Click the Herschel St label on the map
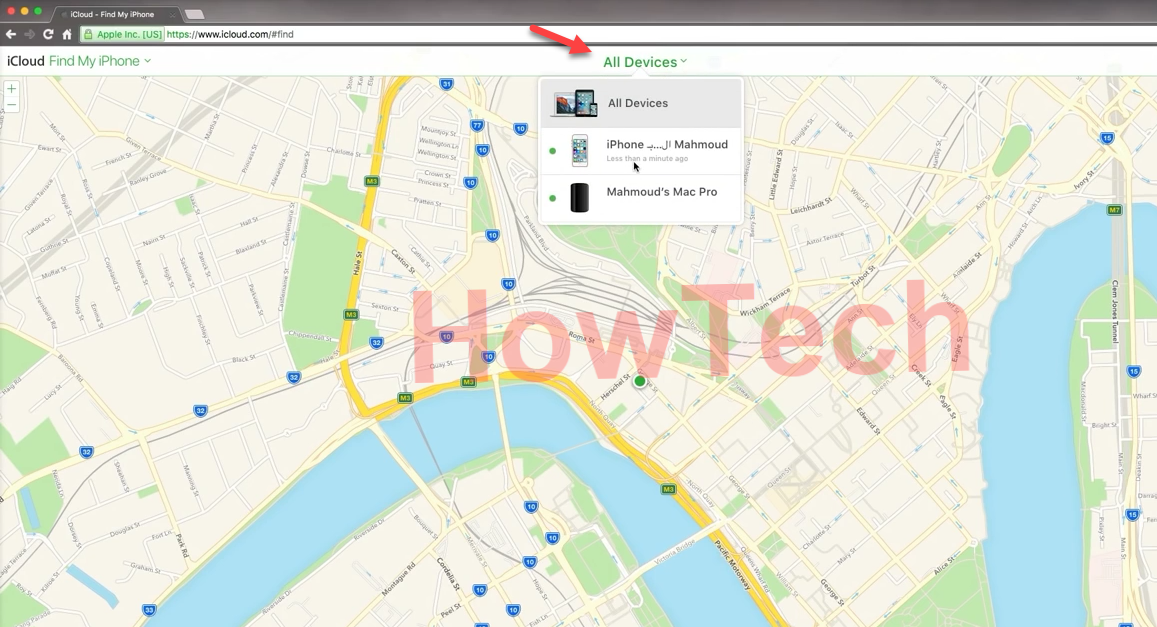Viewport: 1157px width, 627px height. pos(615,387)
